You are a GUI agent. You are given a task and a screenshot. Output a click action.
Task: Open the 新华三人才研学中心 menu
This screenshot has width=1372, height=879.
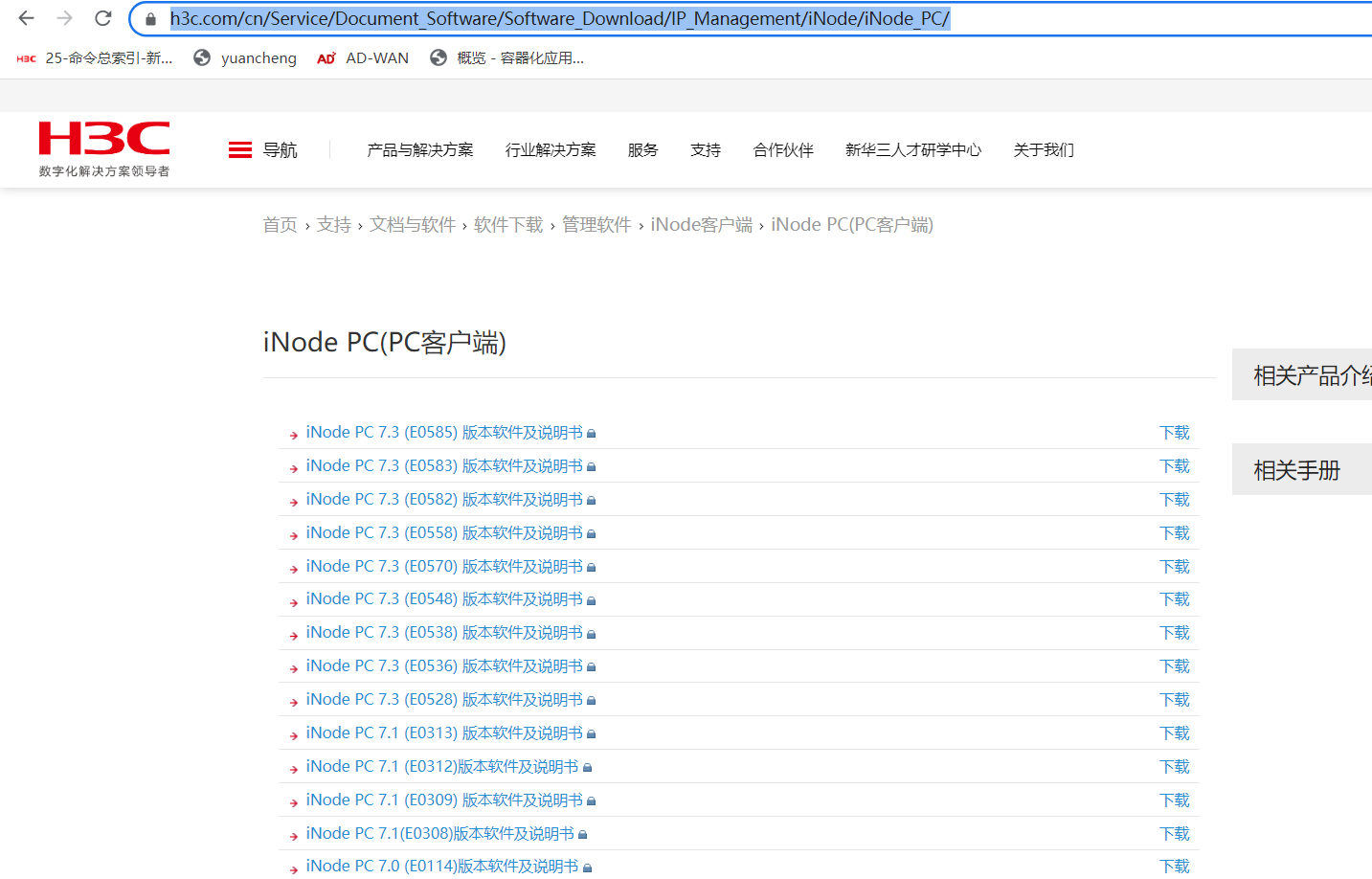(x=913, y=150)
